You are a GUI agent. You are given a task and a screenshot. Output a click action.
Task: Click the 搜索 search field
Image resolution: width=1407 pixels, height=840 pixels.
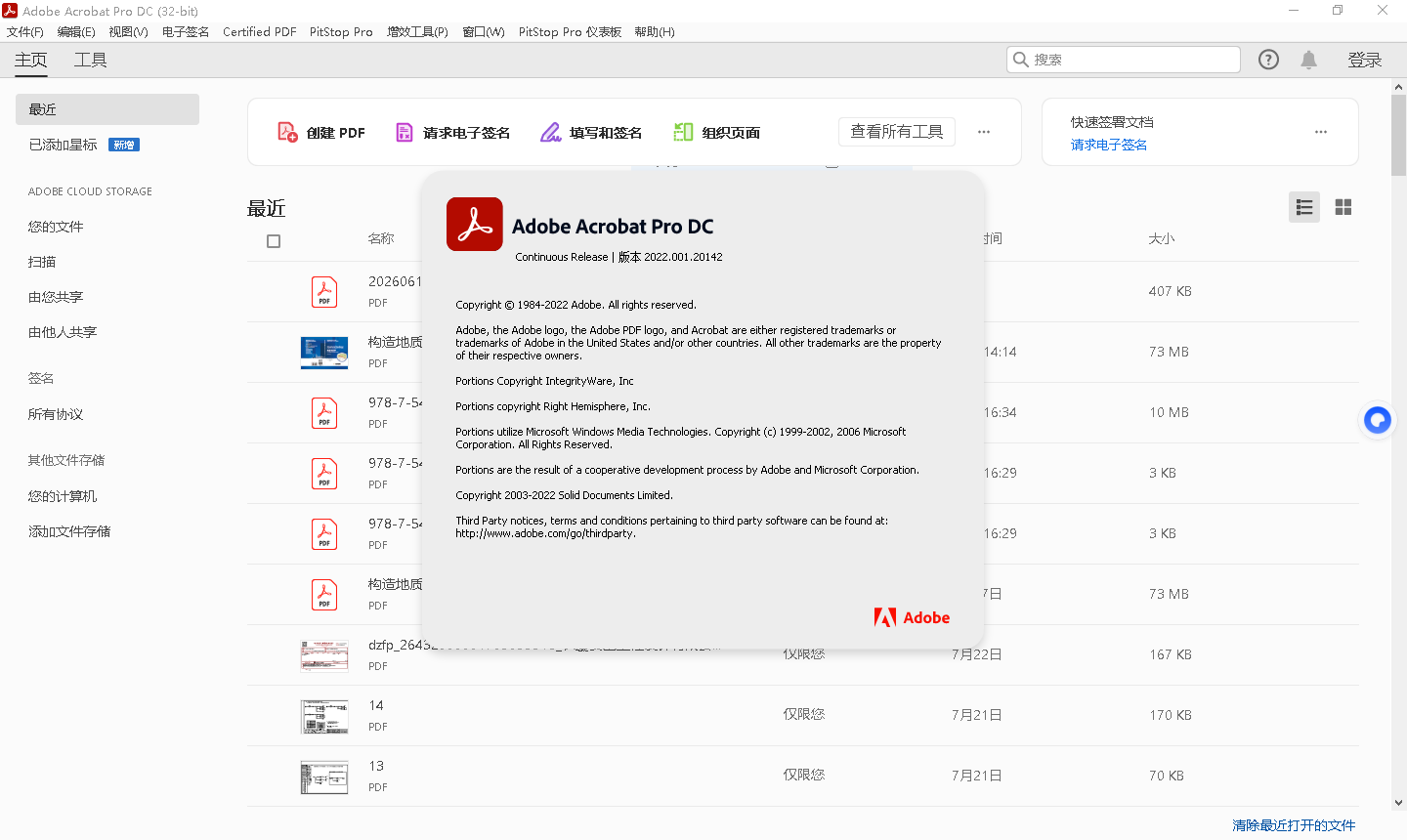point(1124,60)
